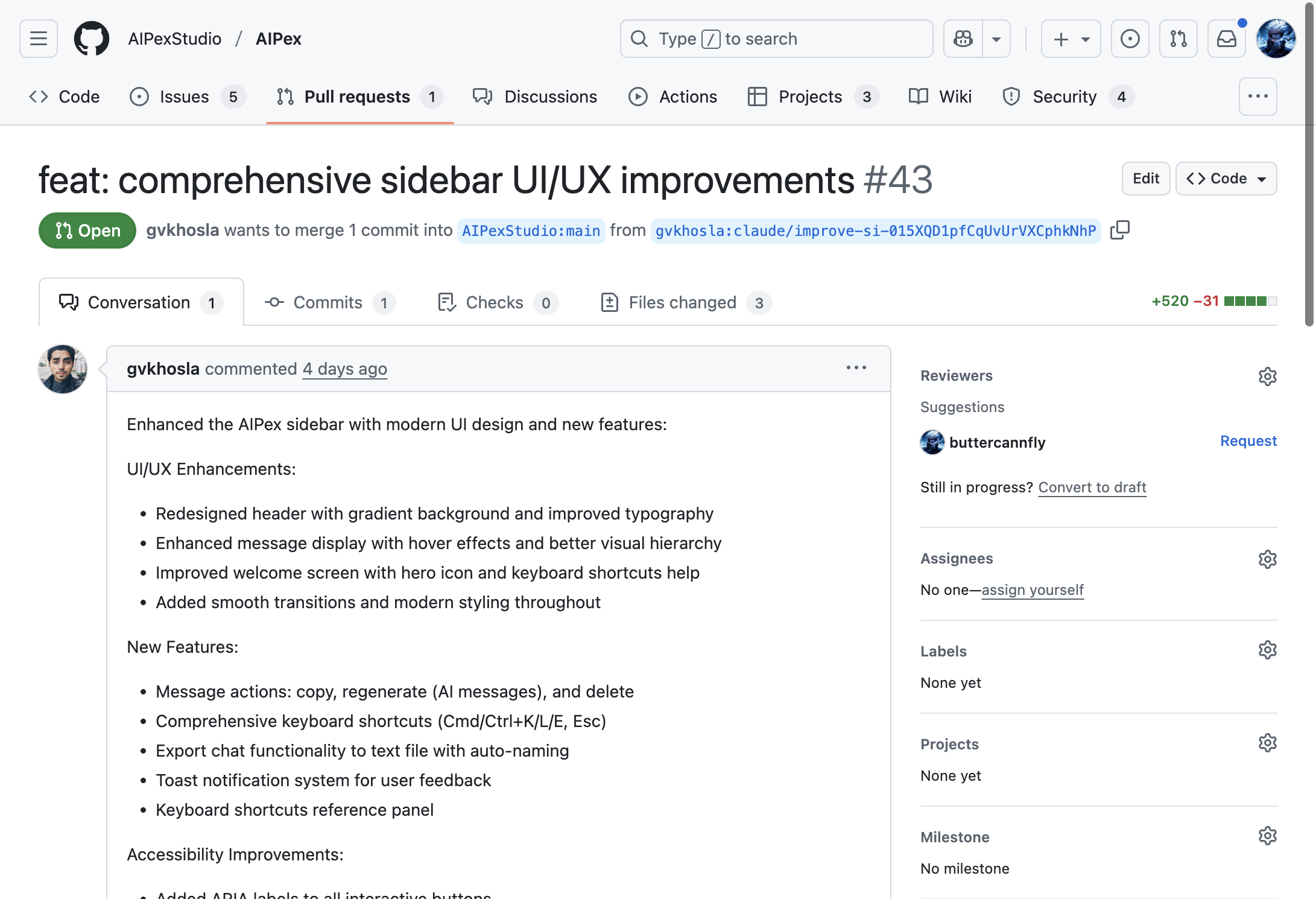
Task: Open GitHub Copilot chat
Action: tap(962, 39)
